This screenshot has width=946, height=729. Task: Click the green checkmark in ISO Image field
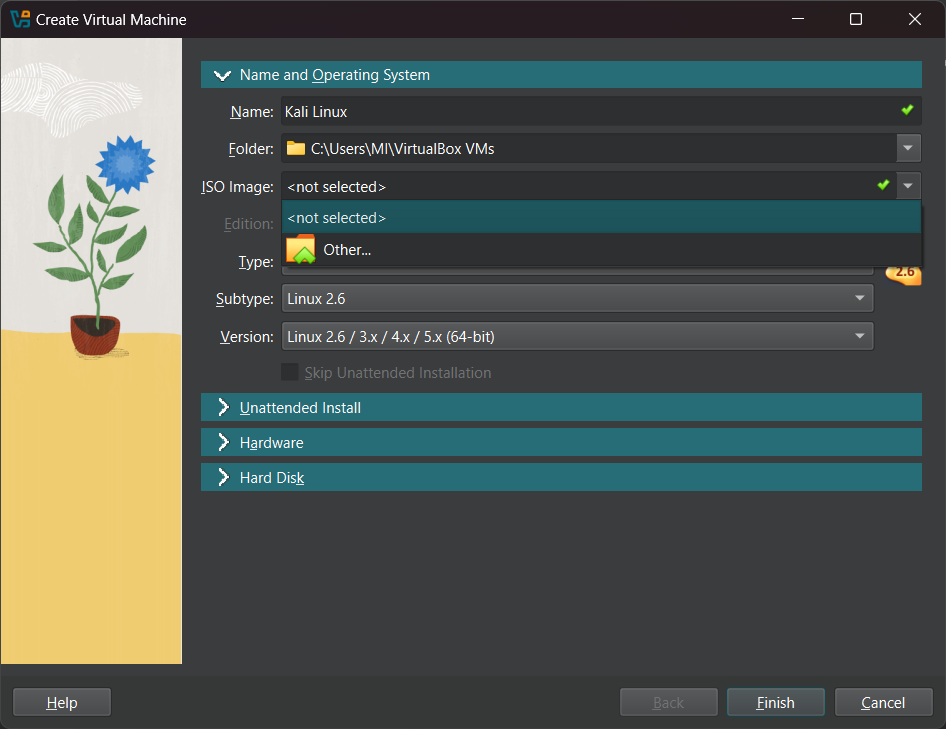[x=883, y=186]
